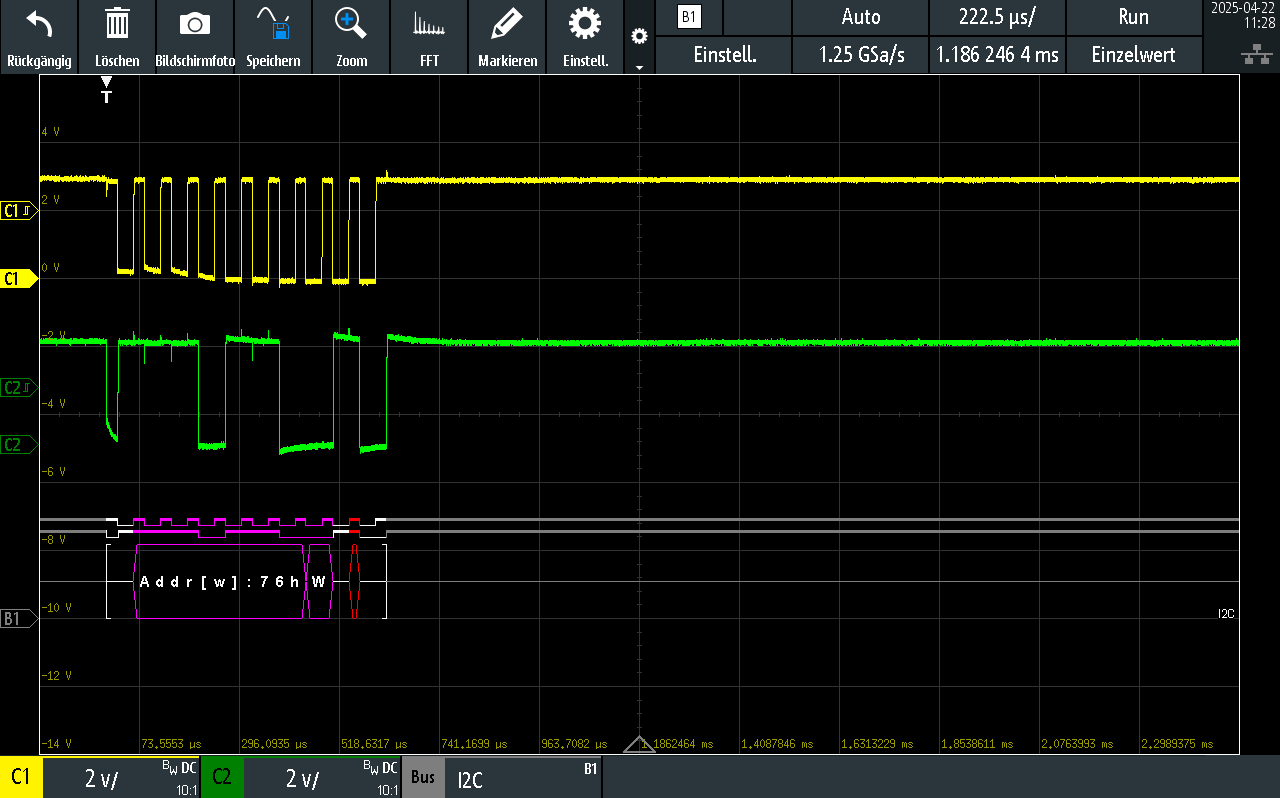Start an Einzelwert single acquisition
The width and height of the screenshot is (1280, 798).
click(1134, 55)
